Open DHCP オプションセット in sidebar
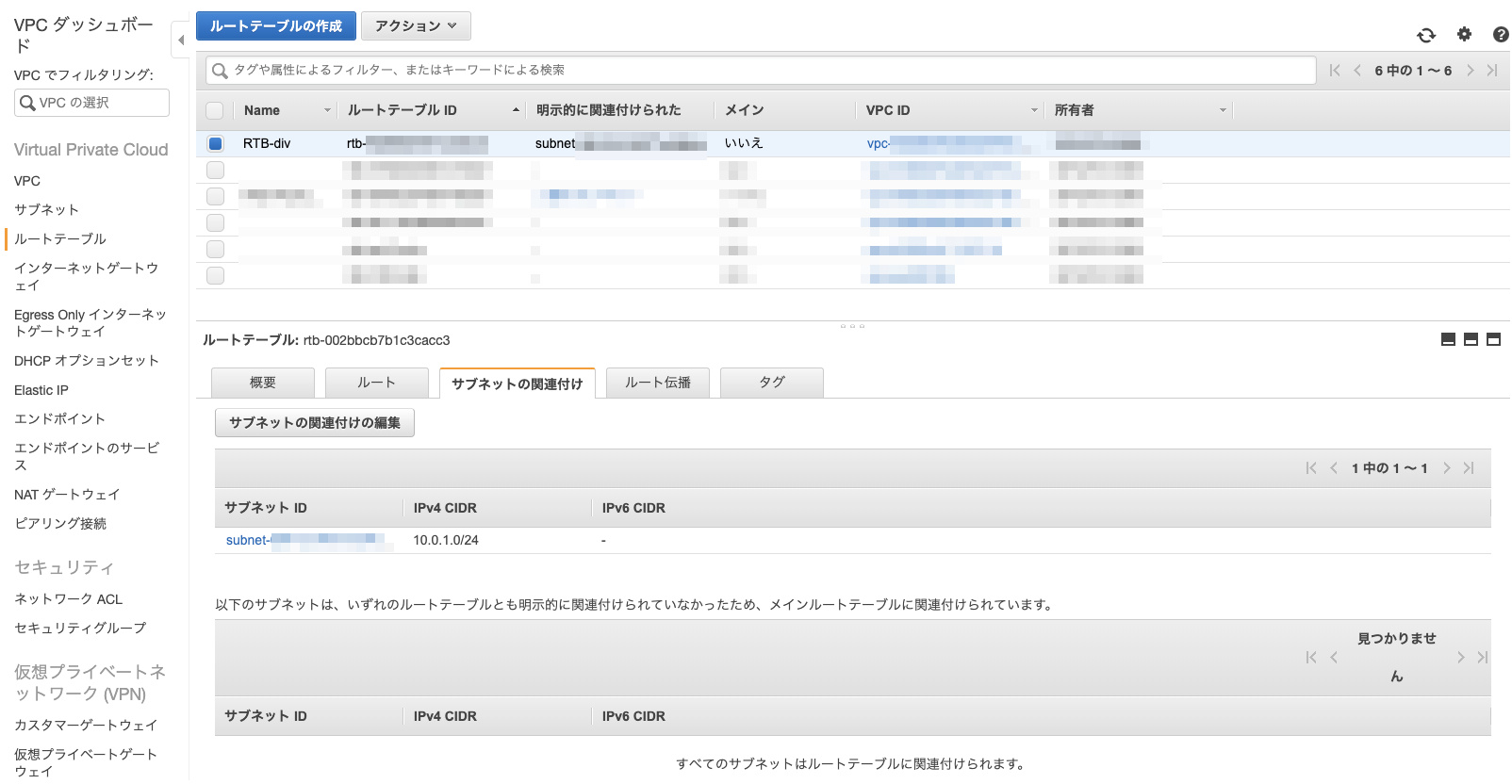This screenshot has width=1512, height=784. click(87, 360)
